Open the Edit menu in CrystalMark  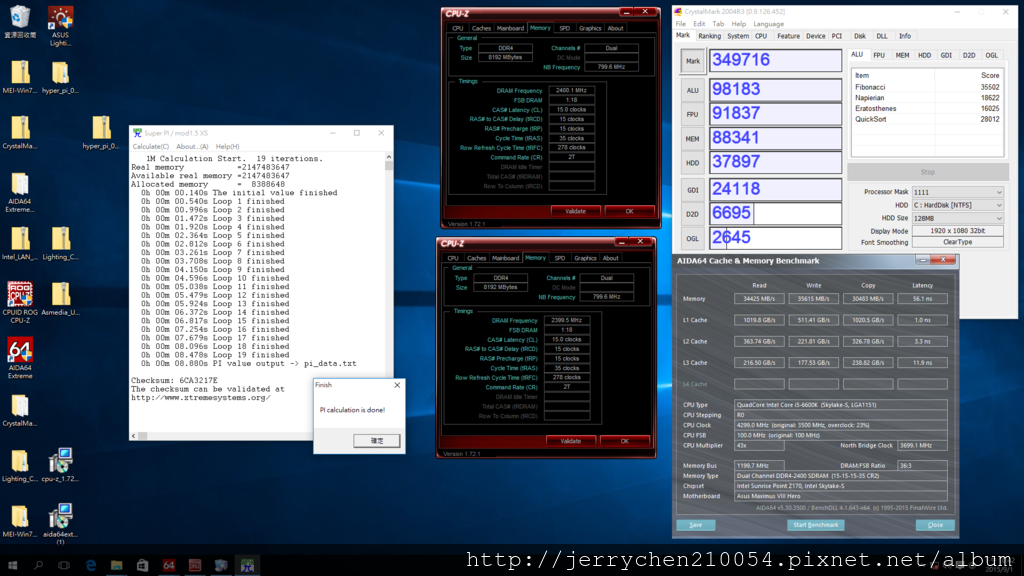(699, 24)
